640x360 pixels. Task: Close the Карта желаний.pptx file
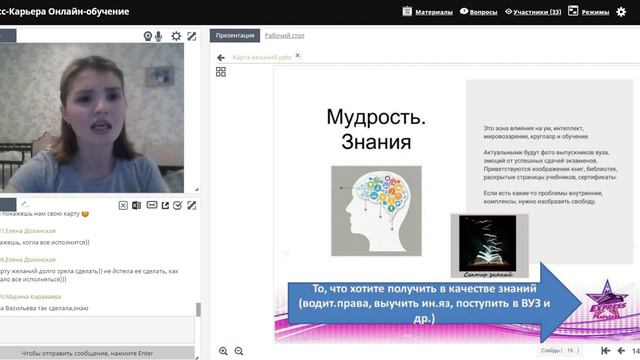298,56
